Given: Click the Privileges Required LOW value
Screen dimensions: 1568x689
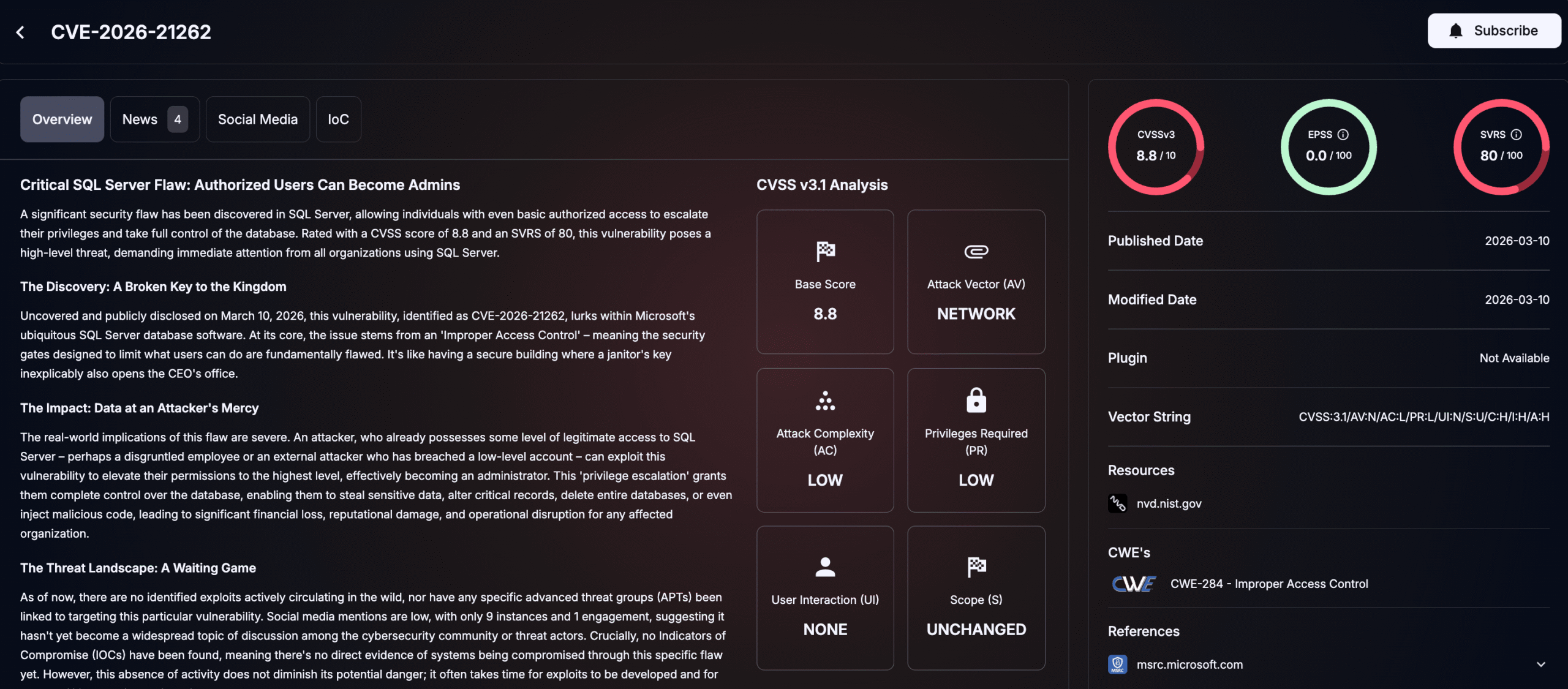Looking at the screenshot, I should point(976,480).
